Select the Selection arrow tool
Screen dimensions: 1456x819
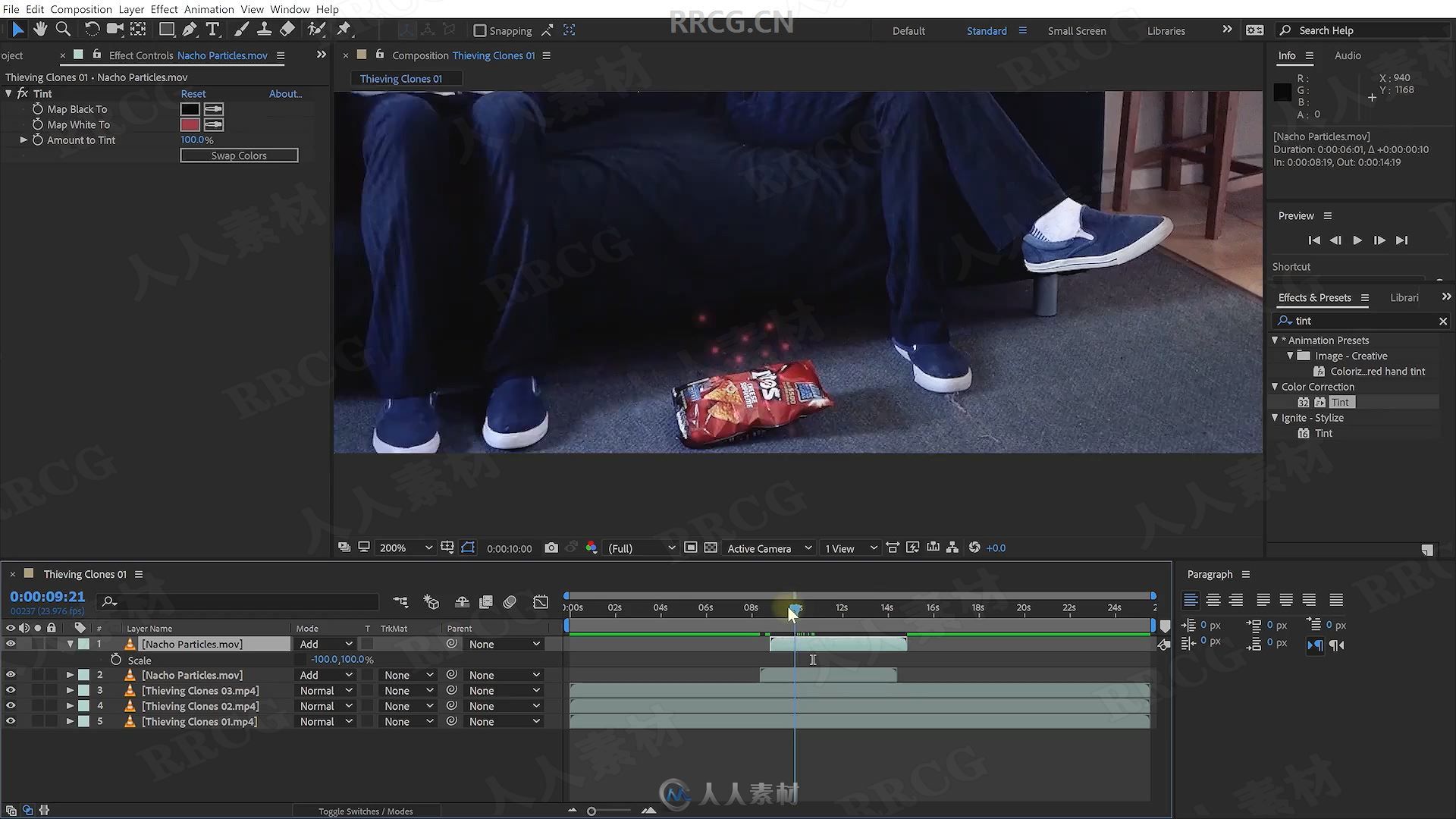(x=17, y=30)
